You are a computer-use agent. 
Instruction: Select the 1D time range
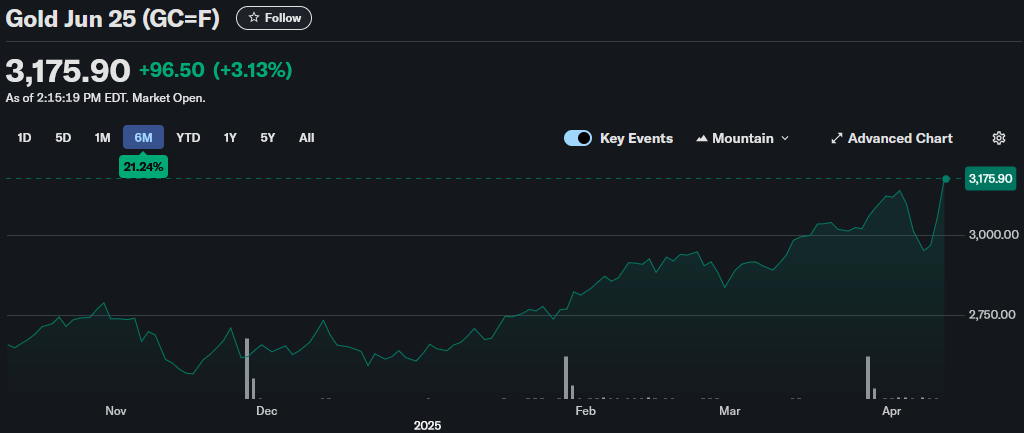pyautogui.click(x=25, y=138)
